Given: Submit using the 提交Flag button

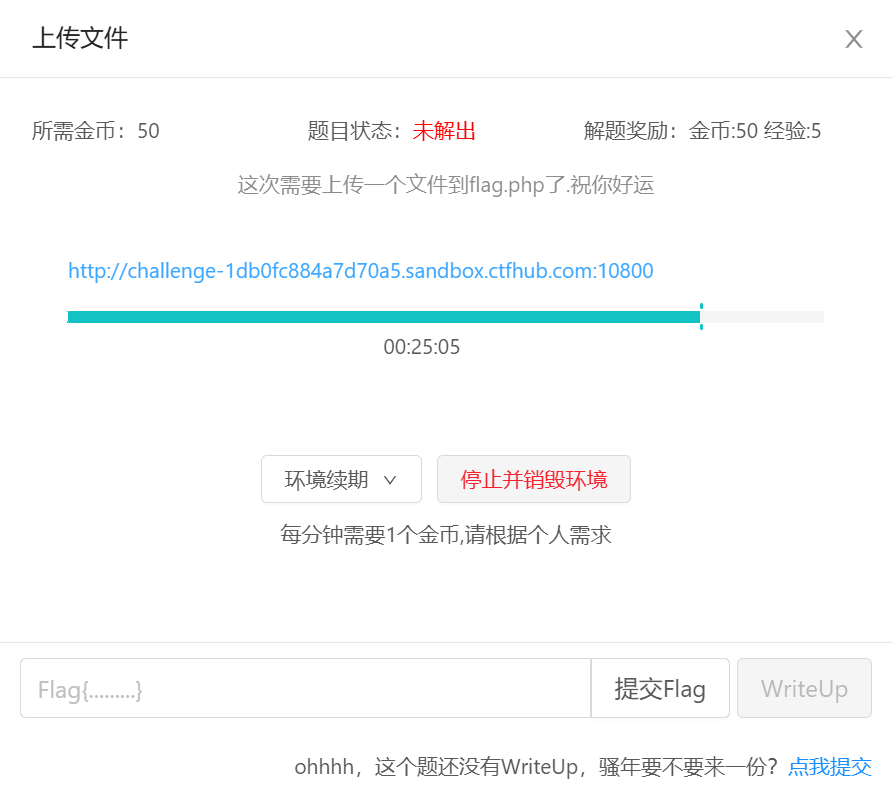Looking at the screenshot, I should [x=660, y=688].
